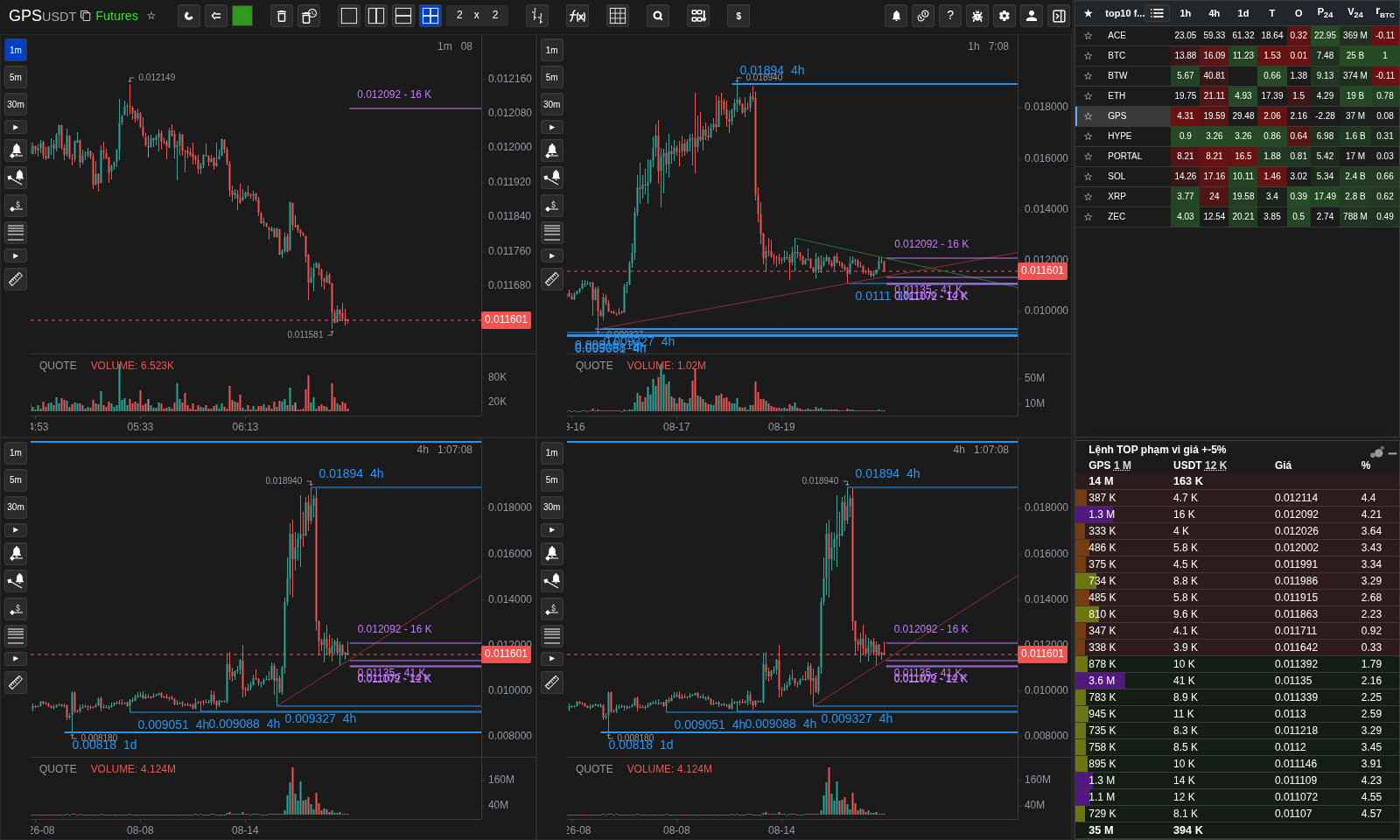Click the green color swatch in toolbar

(x=242, y=16)
